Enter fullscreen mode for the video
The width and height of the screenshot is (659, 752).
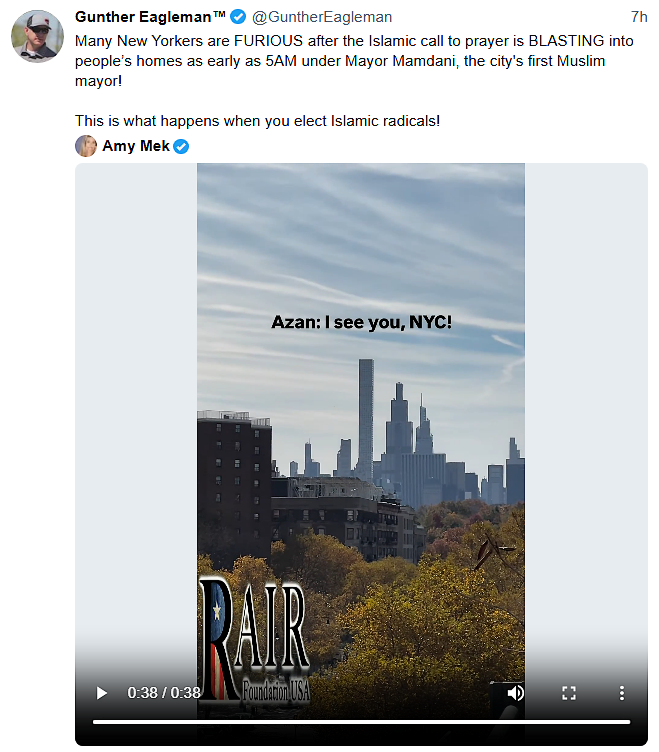coord(569,693)
